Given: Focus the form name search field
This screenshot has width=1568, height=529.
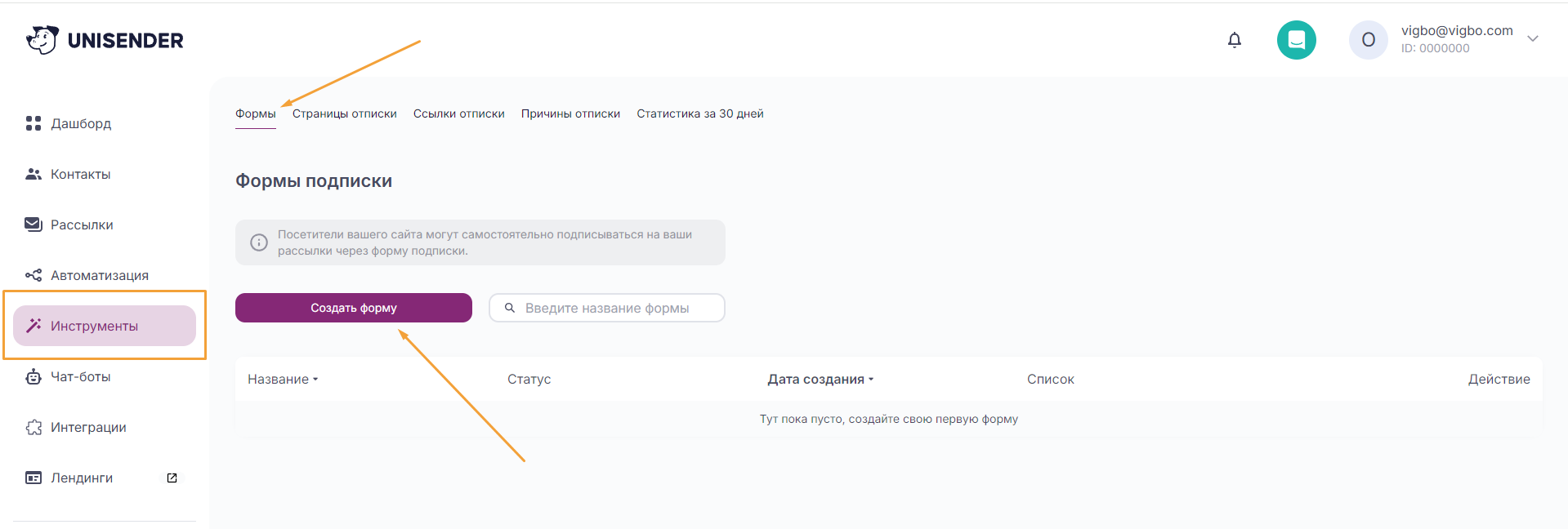Looking at the screenshot, I should [607, 308].
